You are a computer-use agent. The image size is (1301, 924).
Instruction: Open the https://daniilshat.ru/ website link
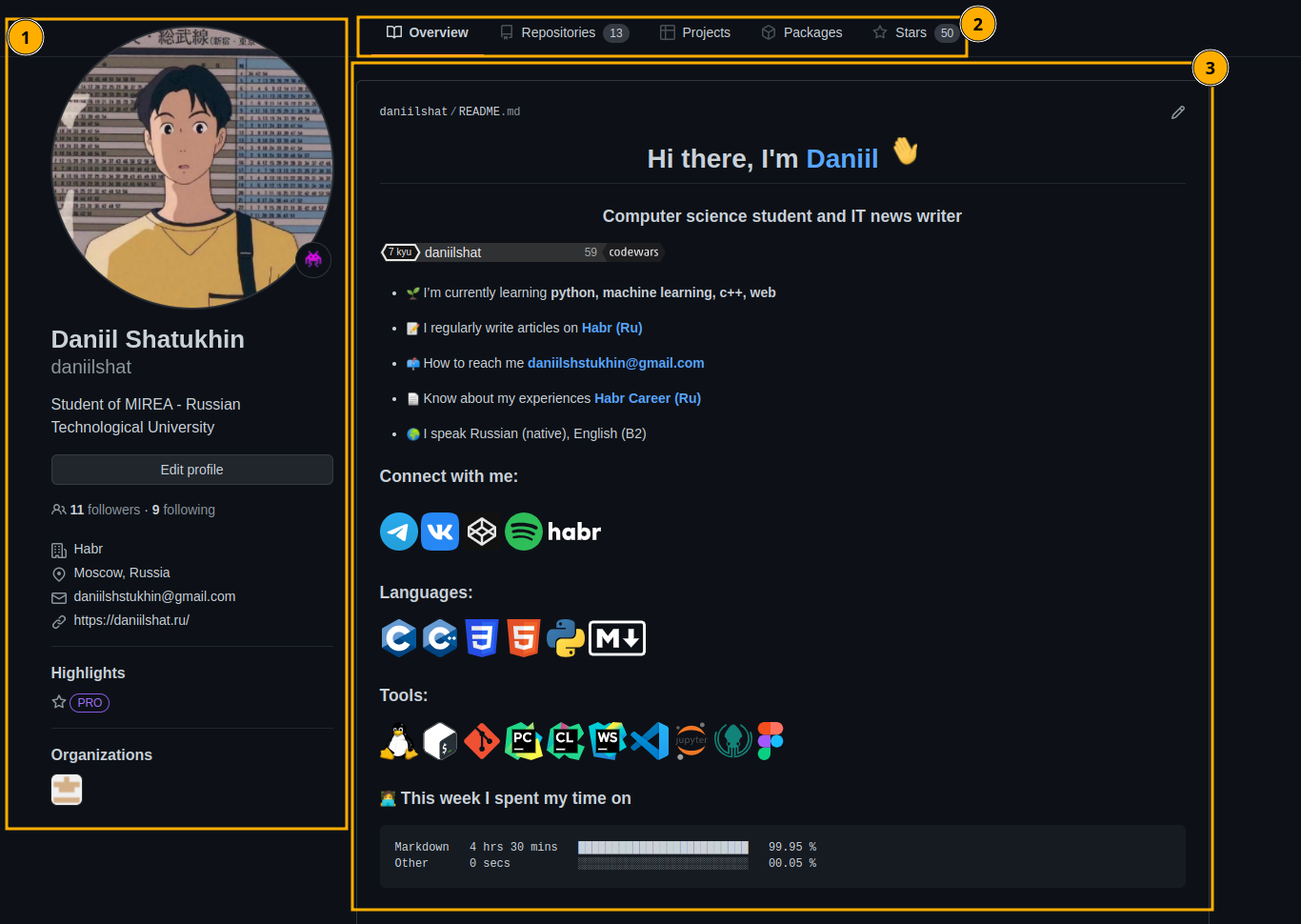click(131, 620)
